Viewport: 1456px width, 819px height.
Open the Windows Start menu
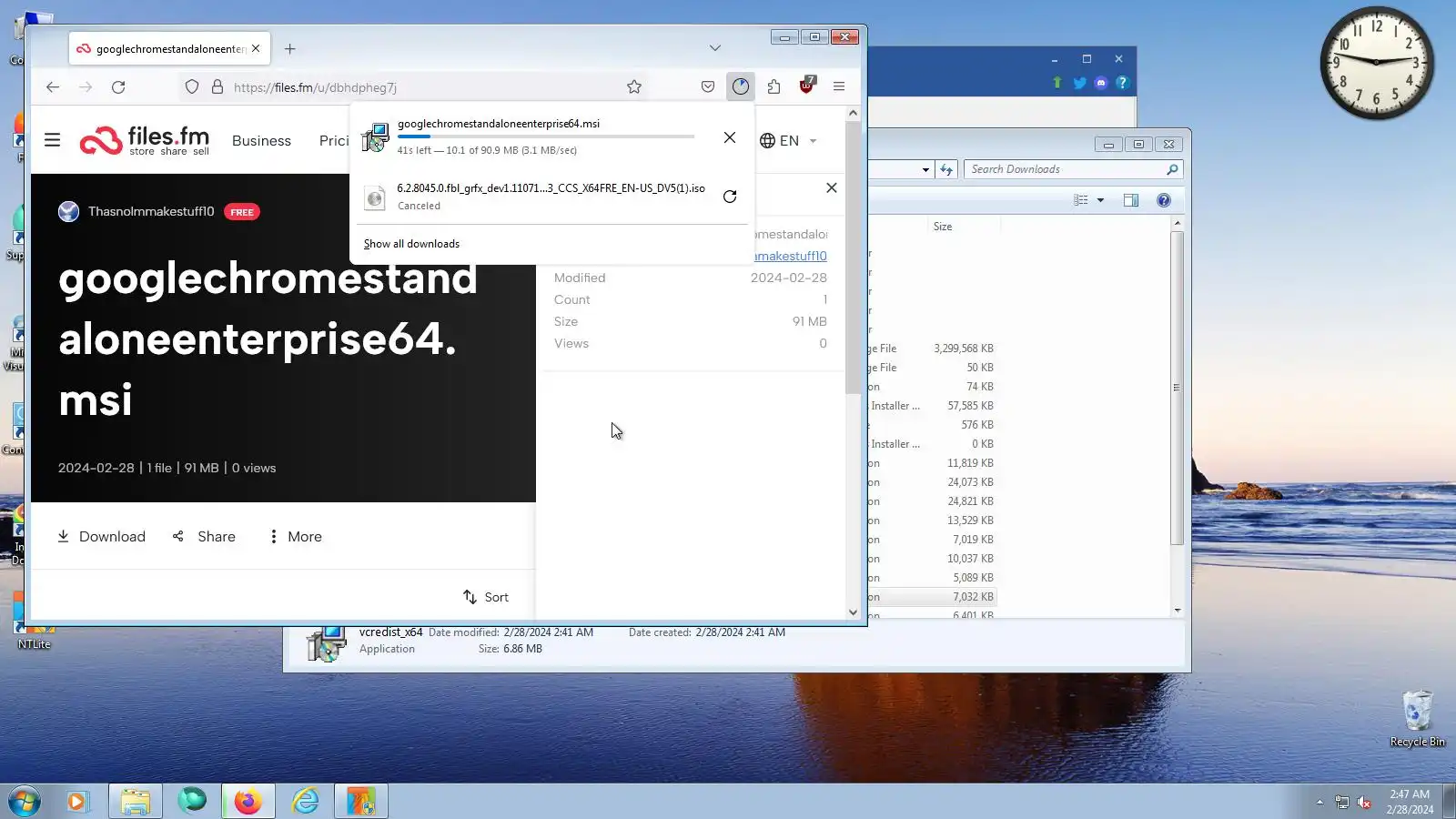tap(25, 802)
